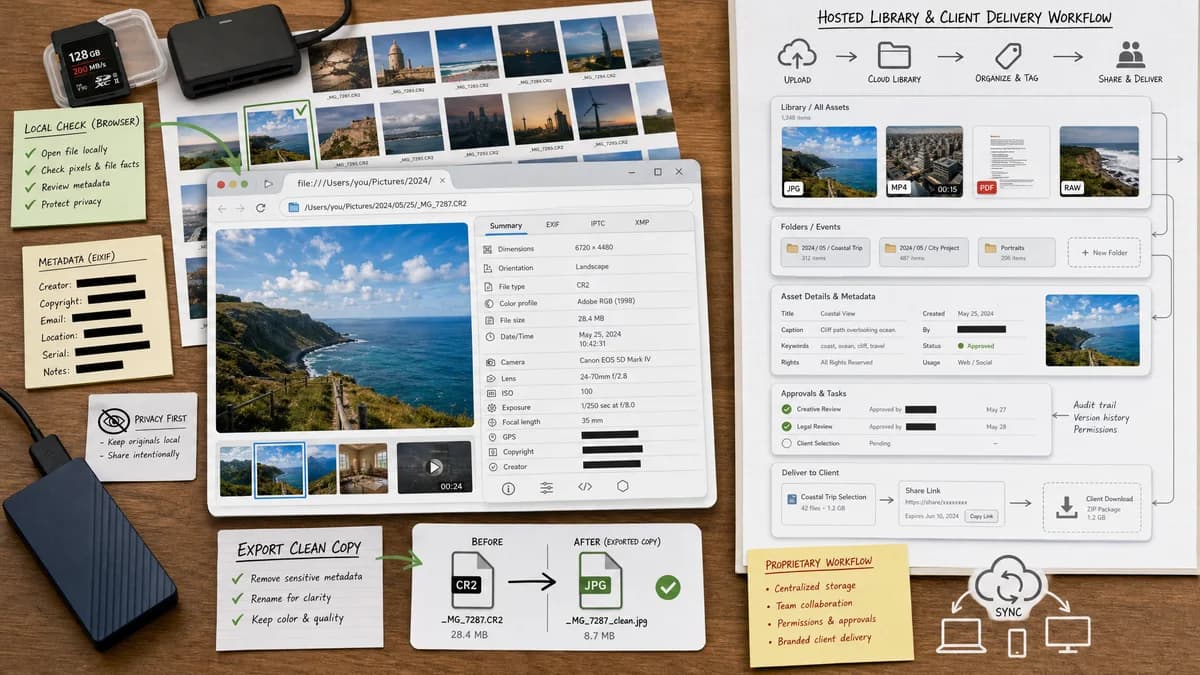Click the Share & Deliver people icon
The height and width of the screenshot is (675, 1200).
click(x=1130, y=54)
